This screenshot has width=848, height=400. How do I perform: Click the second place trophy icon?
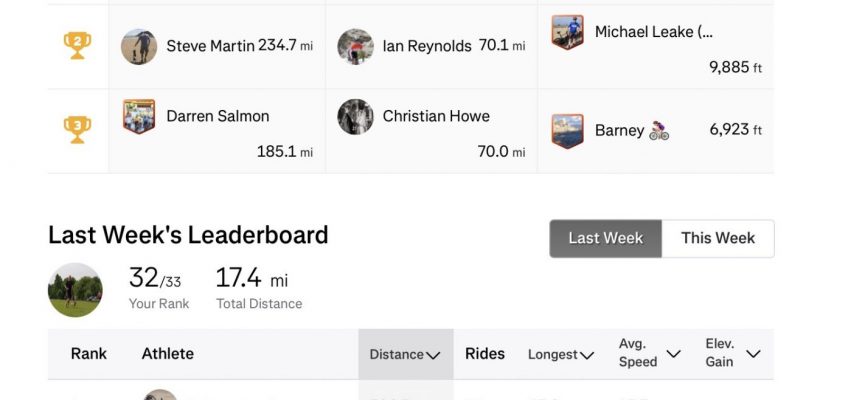pyautogui.click(x=77, y=45)
